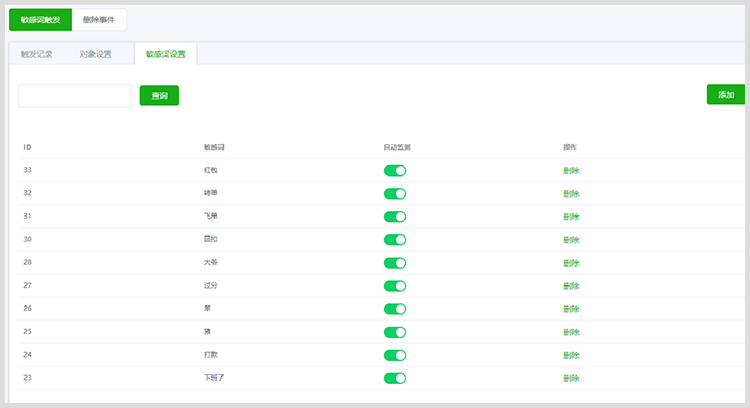Toggle auto-monitoring for ID 30
This screenshot has height=408, width=750.
click(x=395, y=239)
